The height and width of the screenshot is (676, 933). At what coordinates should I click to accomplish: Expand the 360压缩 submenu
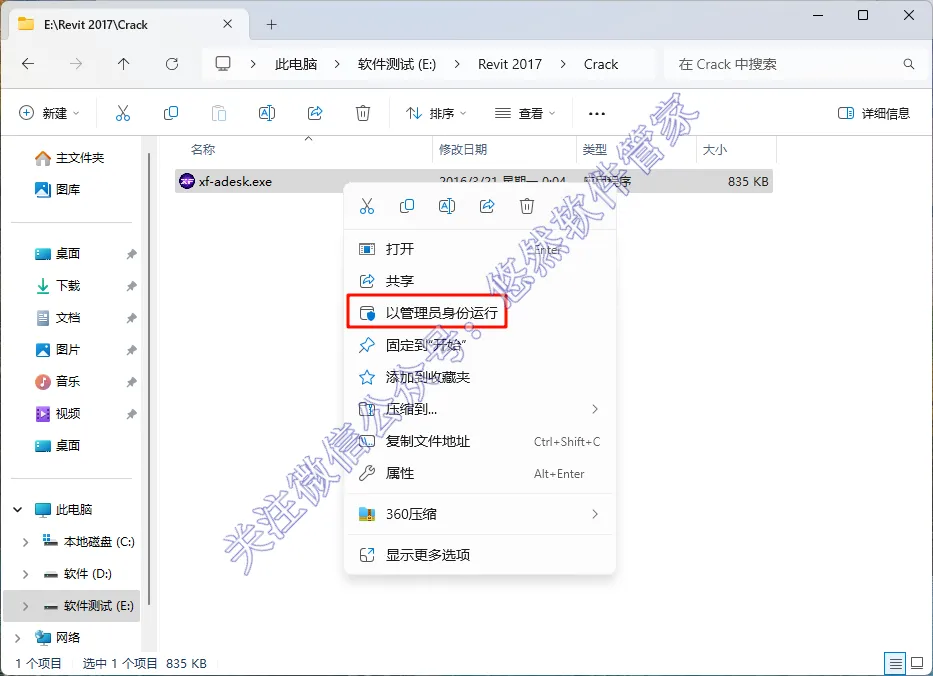(x=594, y=514)
